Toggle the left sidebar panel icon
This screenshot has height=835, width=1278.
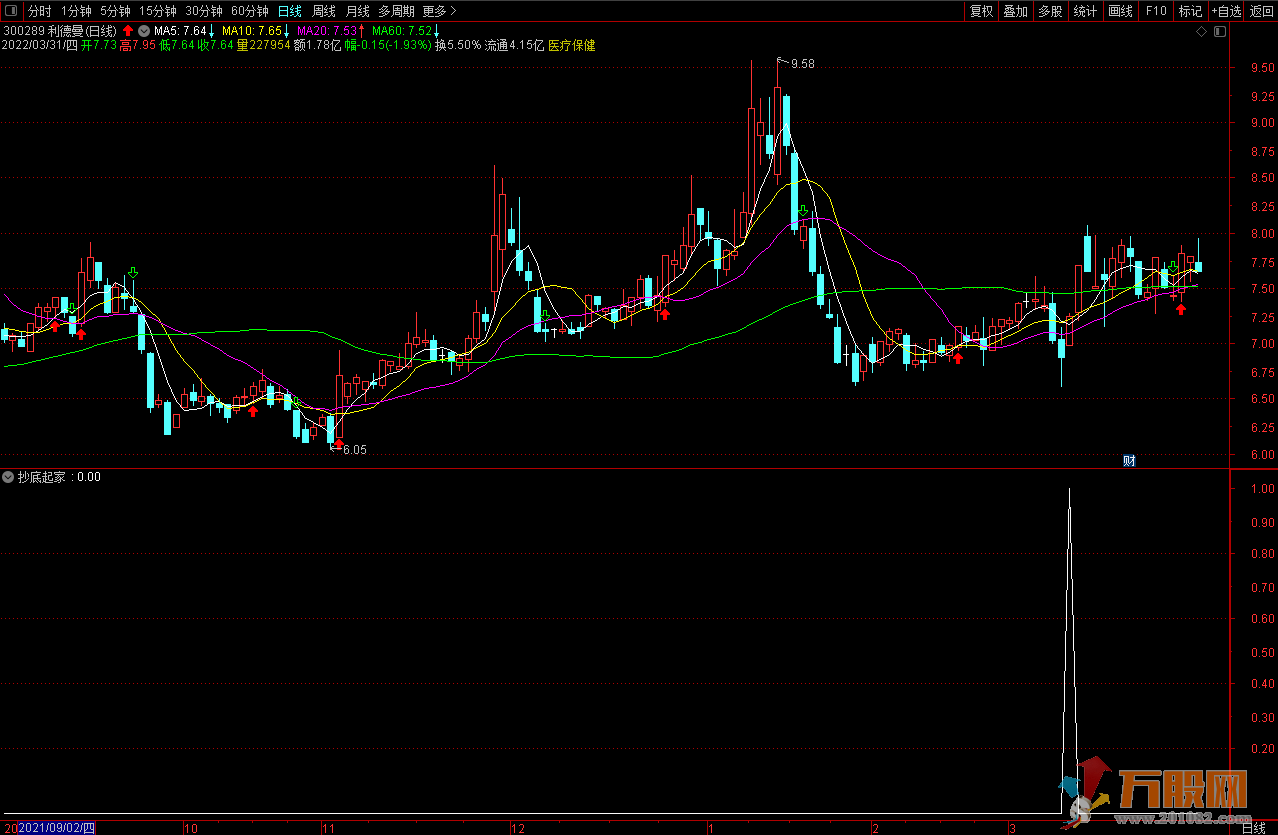(x=11, y=11)
